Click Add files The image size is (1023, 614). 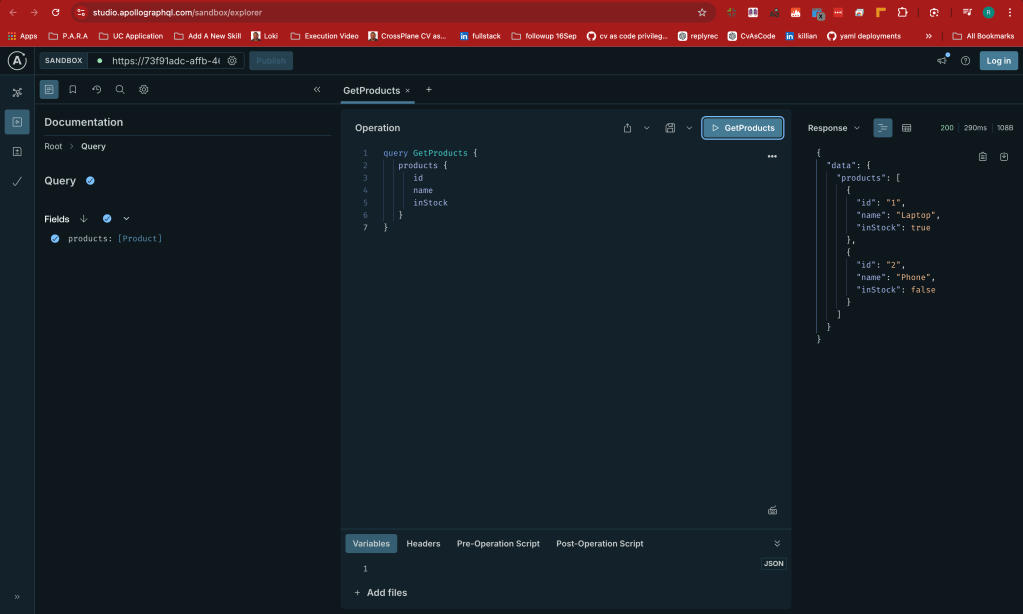(x=381, y=592)
